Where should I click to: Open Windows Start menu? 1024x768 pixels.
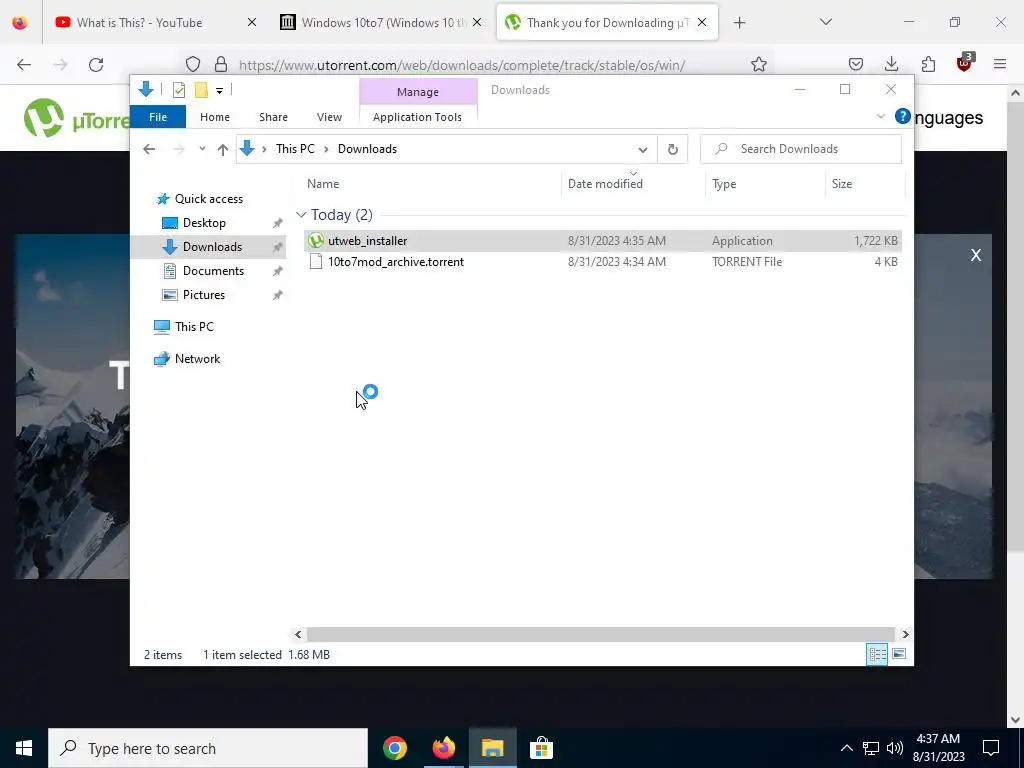click(24, 748)
